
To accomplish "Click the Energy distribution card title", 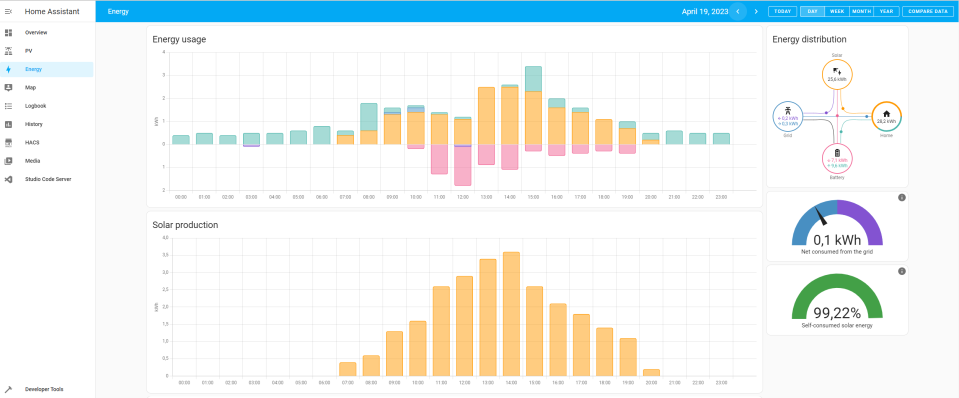I will (x=809, y=39).
